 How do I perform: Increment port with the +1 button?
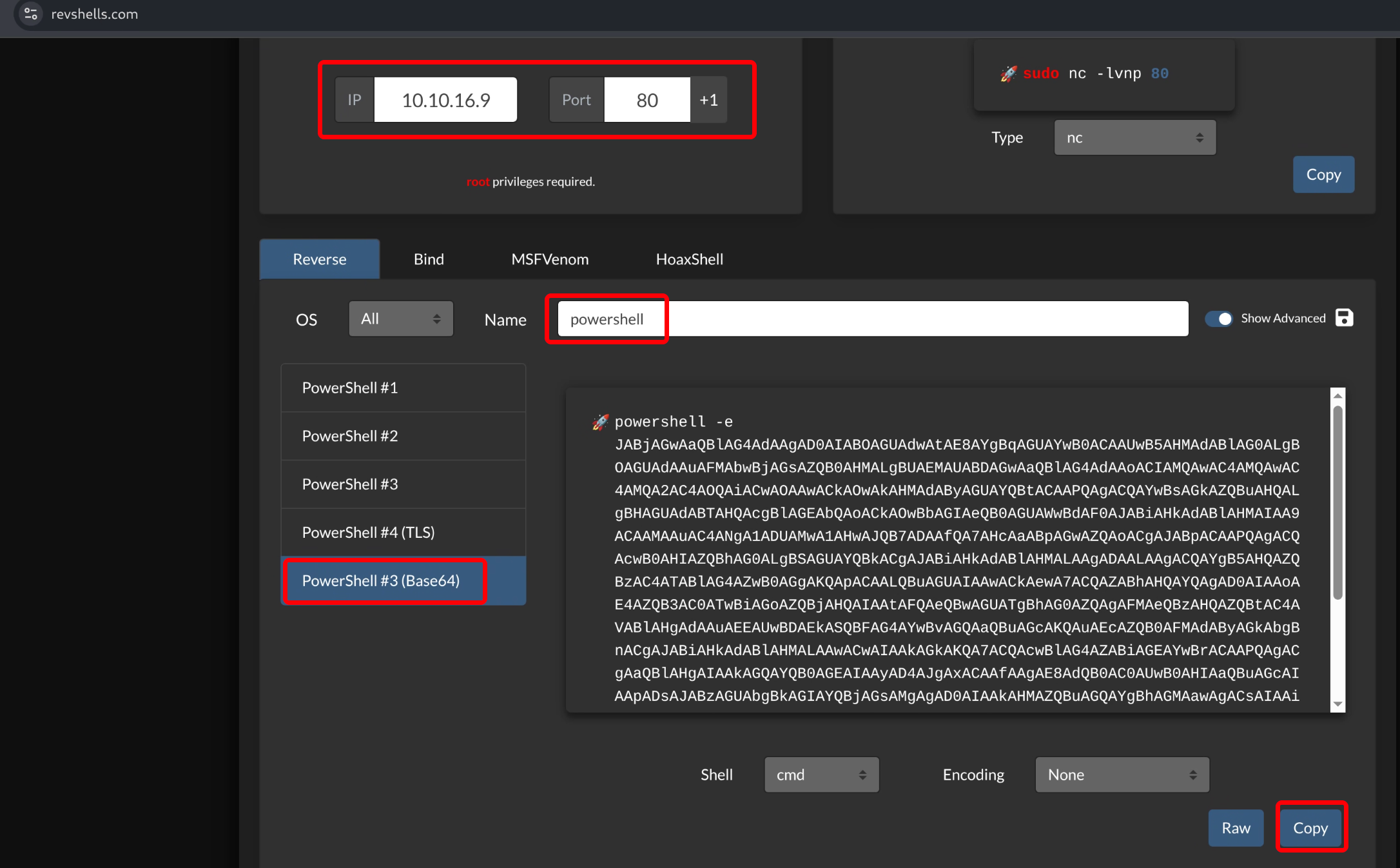click(x=708, y=100)
